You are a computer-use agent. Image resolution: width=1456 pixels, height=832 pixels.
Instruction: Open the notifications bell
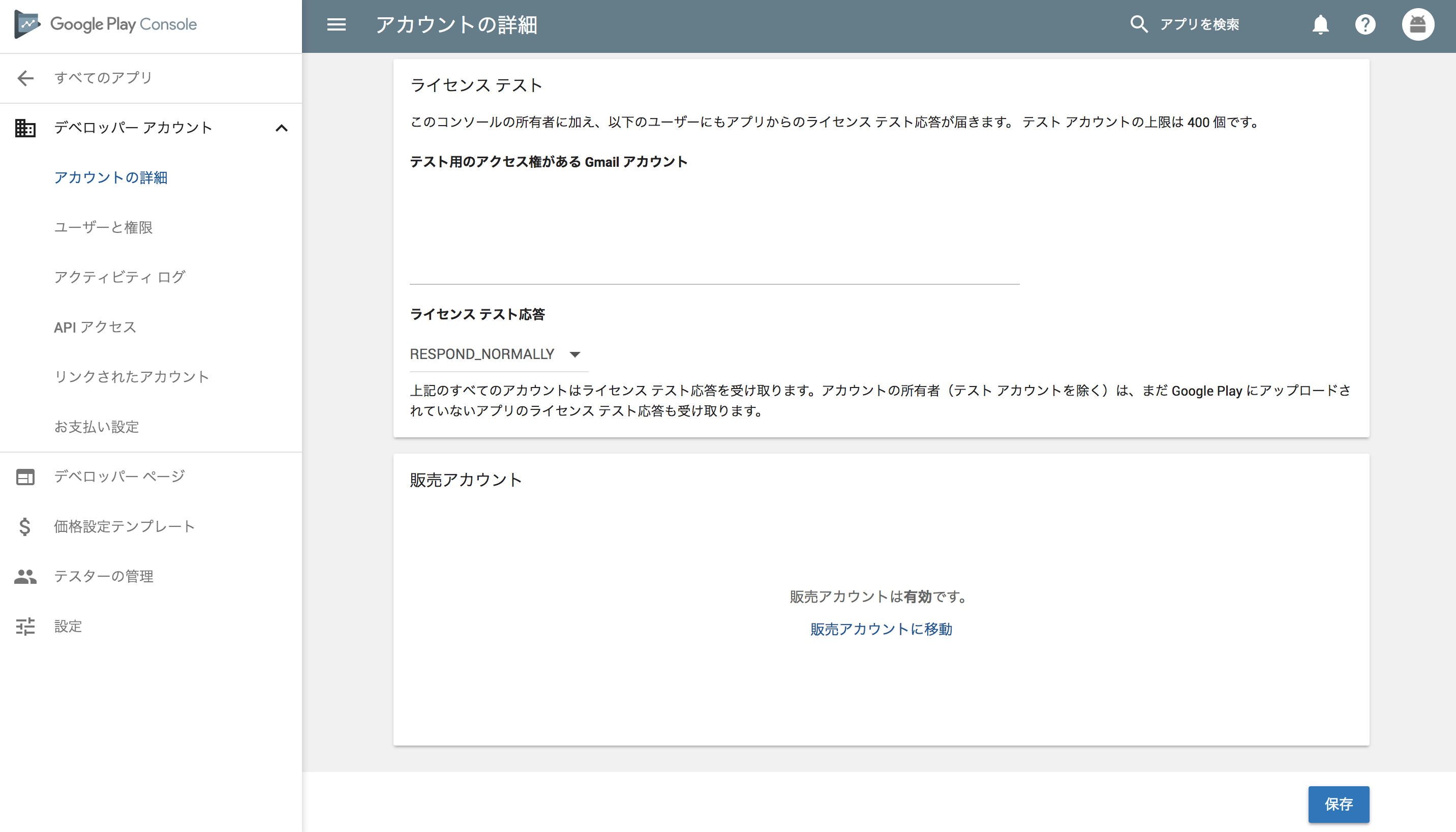(1320, 24)
